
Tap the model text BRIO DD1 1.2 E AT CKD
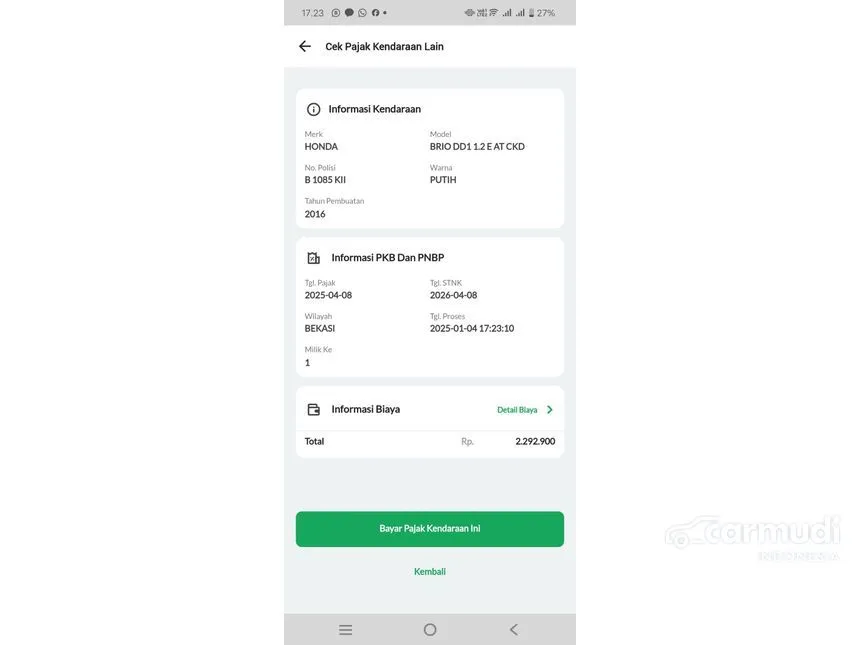tap(477, 146)
